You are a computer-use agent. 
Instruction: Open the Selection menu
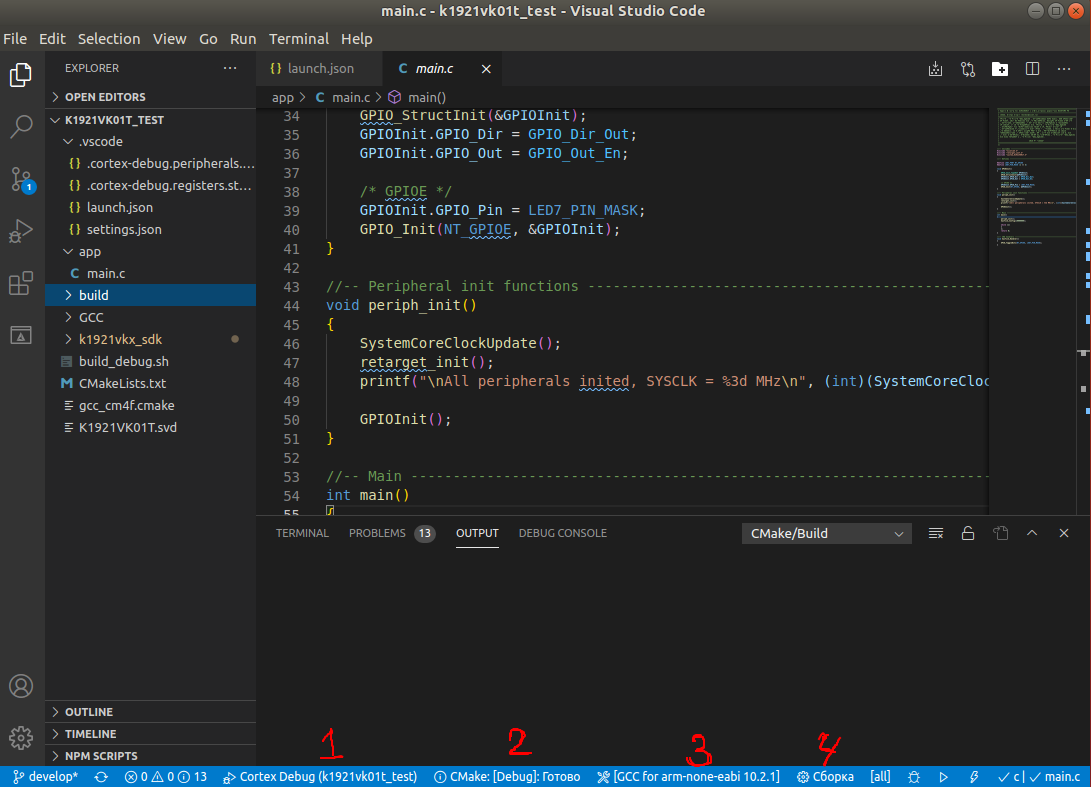point(109,39)
